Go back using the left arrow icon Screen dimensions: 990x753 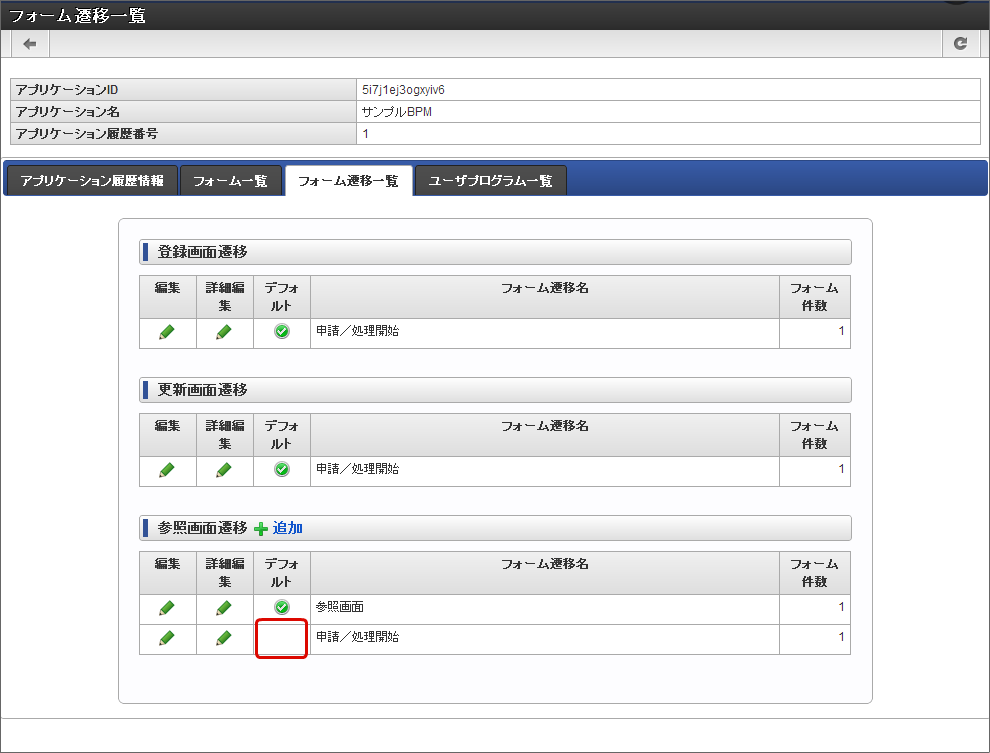30,44
